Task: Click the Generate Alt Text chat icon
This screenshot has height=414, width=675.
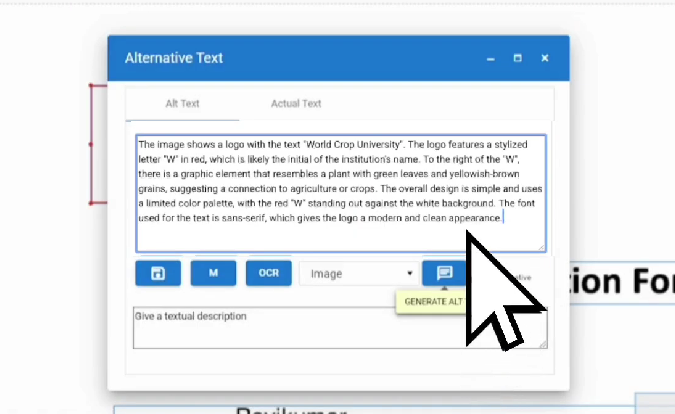Action: [445, 273]
